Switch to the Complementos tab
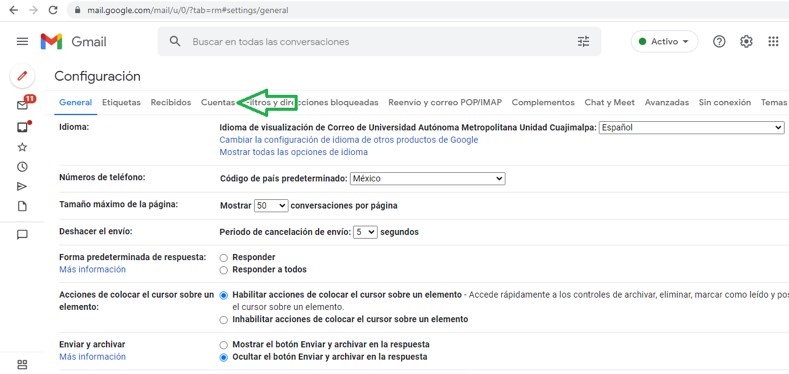This screenshot has width=789, height=374. [x=543, y=102]
